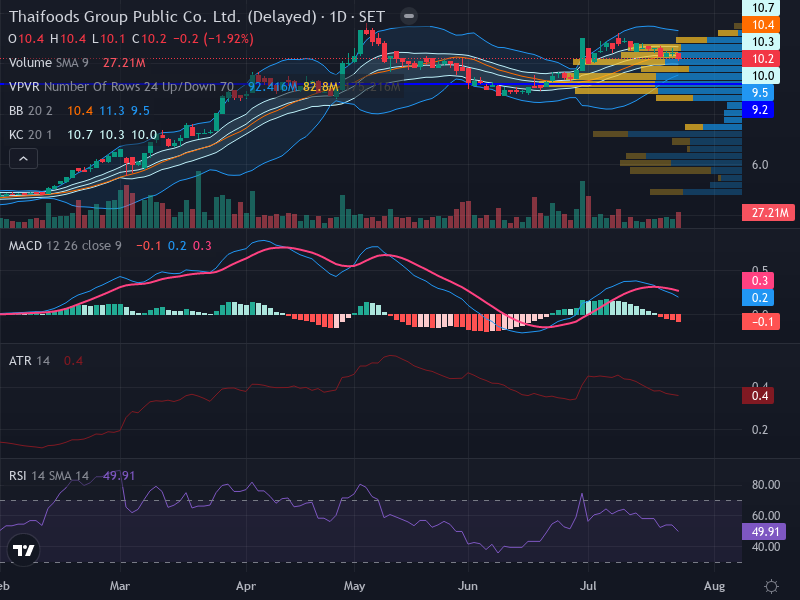Click the TradingView logo
Viewport: 800px width, 600px height.
tap(23, 550)
